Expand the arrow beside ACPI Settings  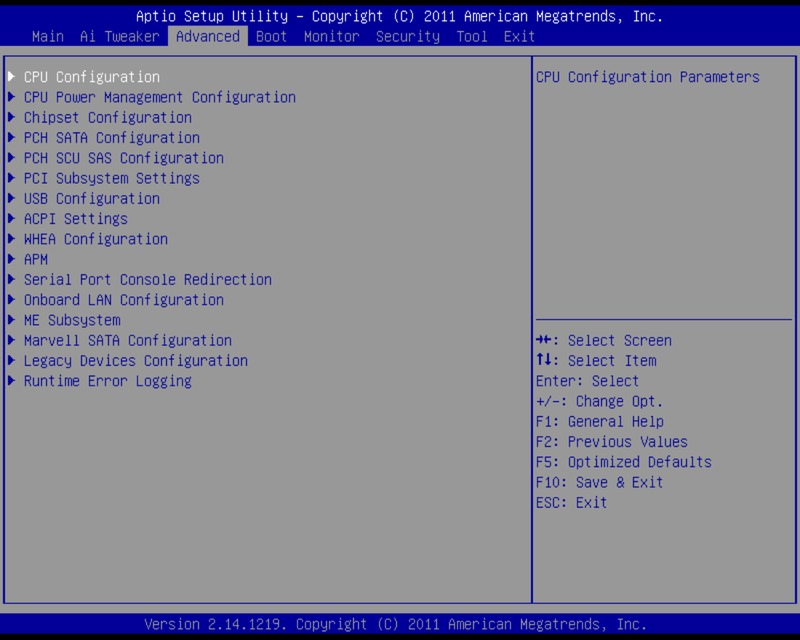point(12,219)
